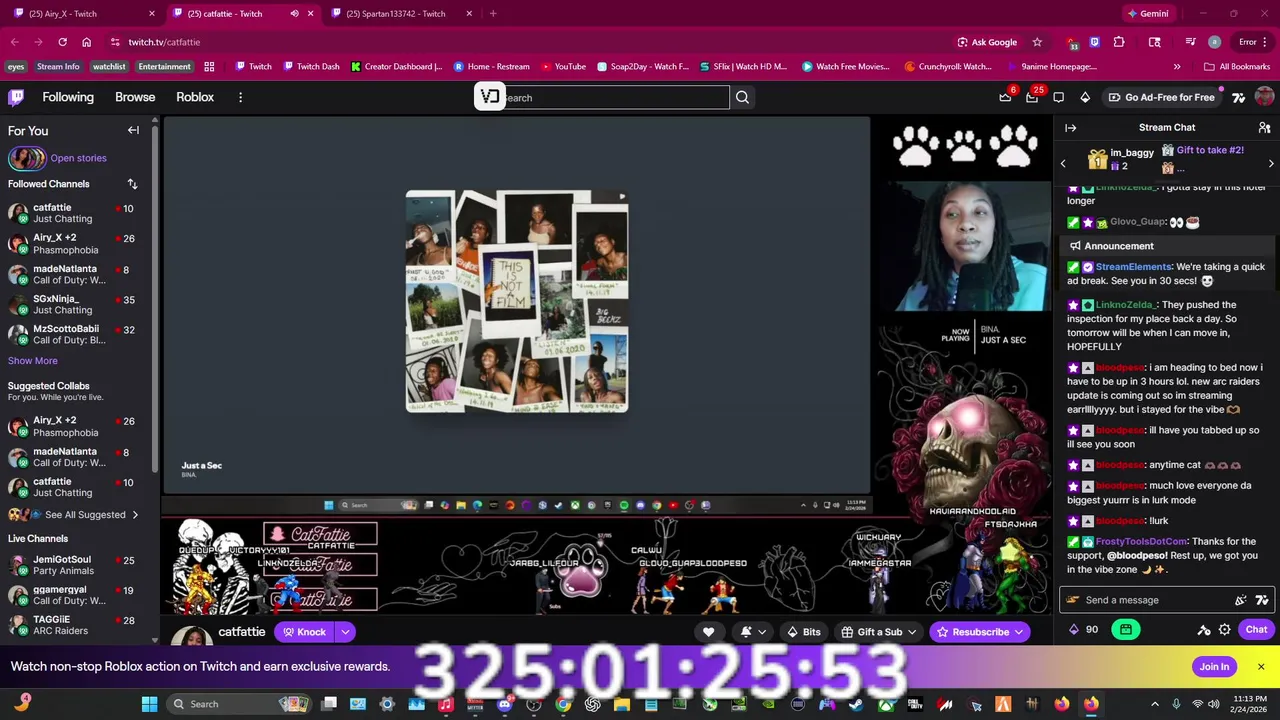Mute the catfattie tab audio
The width and height of the screenshot is (1280, 720).
pos(294,14)
